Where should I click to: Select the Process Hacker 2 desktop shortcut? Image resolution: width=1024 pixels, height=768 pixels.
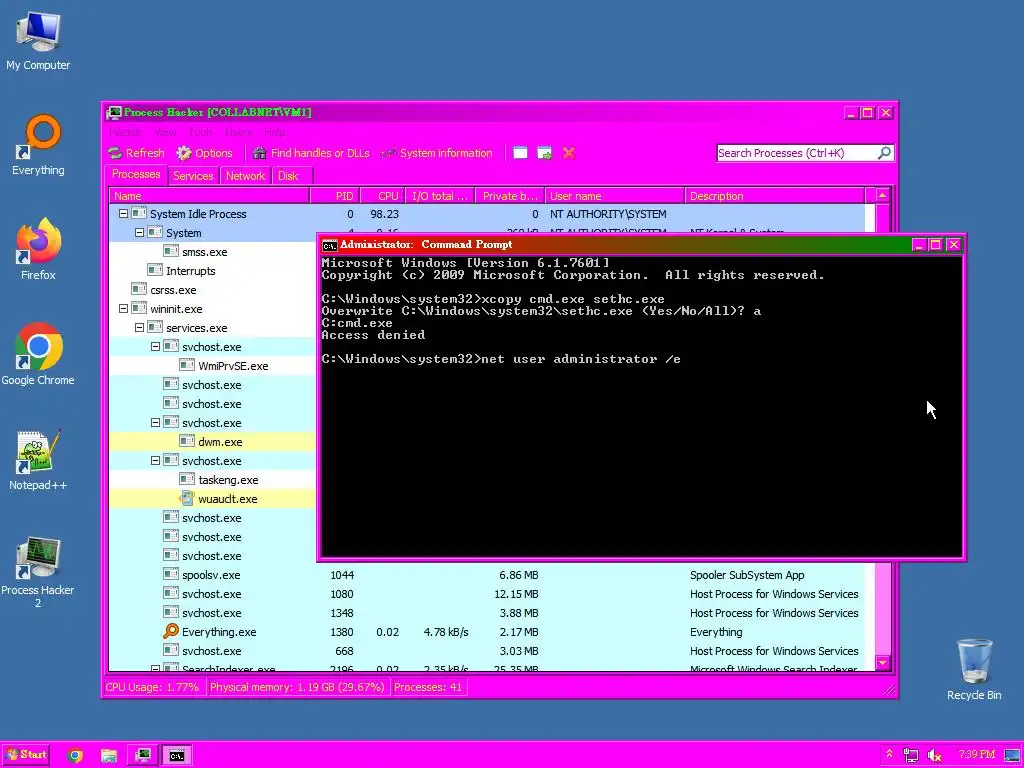pyautogui.click(x=38, y=572)
